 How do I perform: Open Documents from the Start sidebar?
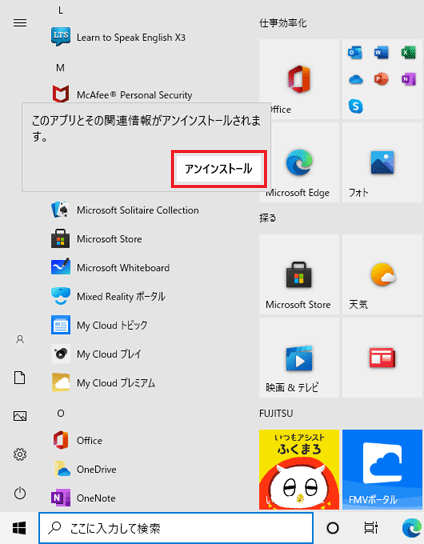pos(20,377)
